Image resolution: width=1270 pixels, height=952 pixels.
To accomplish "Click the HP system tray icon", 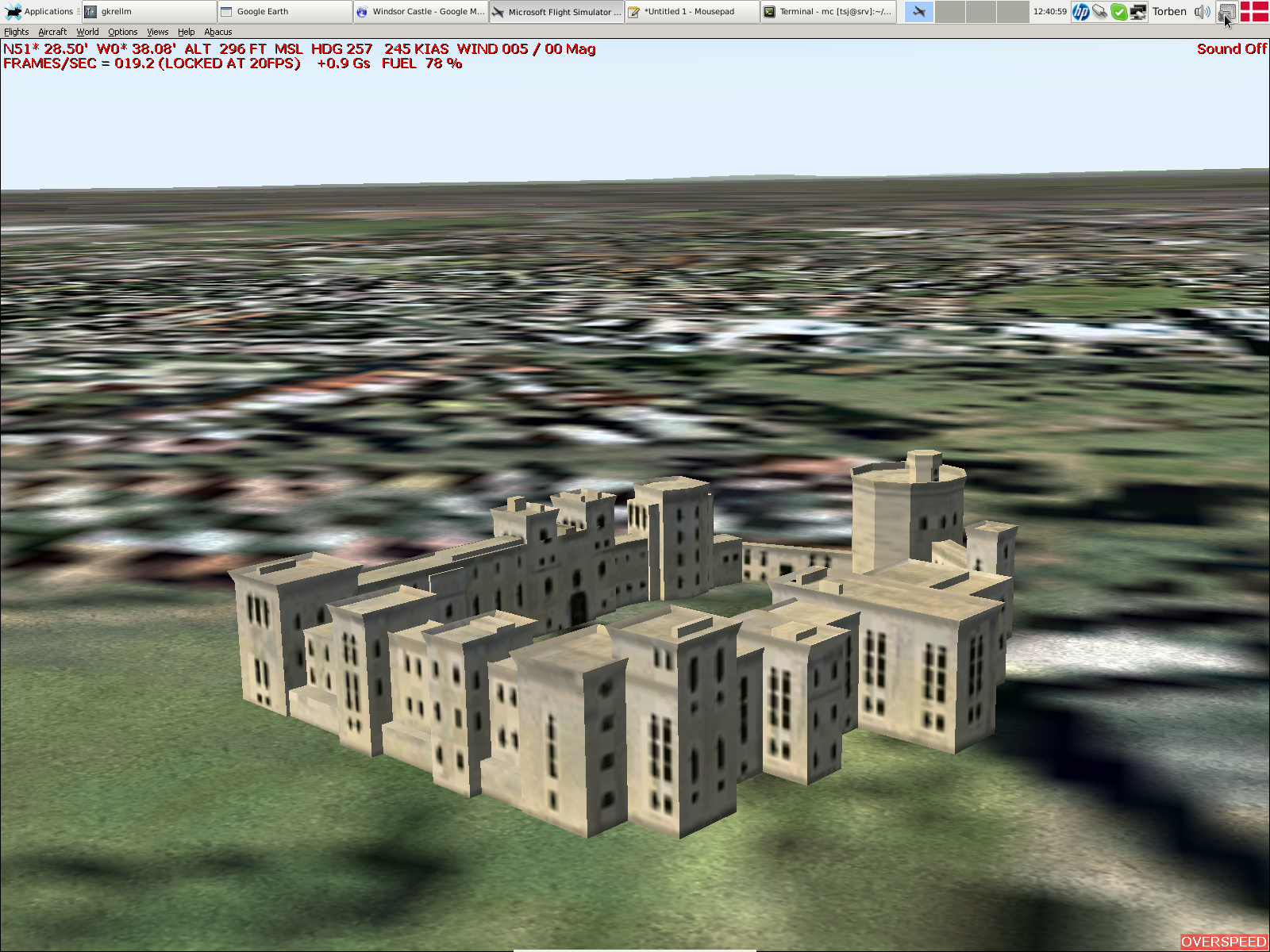I will click(1080, 11).
